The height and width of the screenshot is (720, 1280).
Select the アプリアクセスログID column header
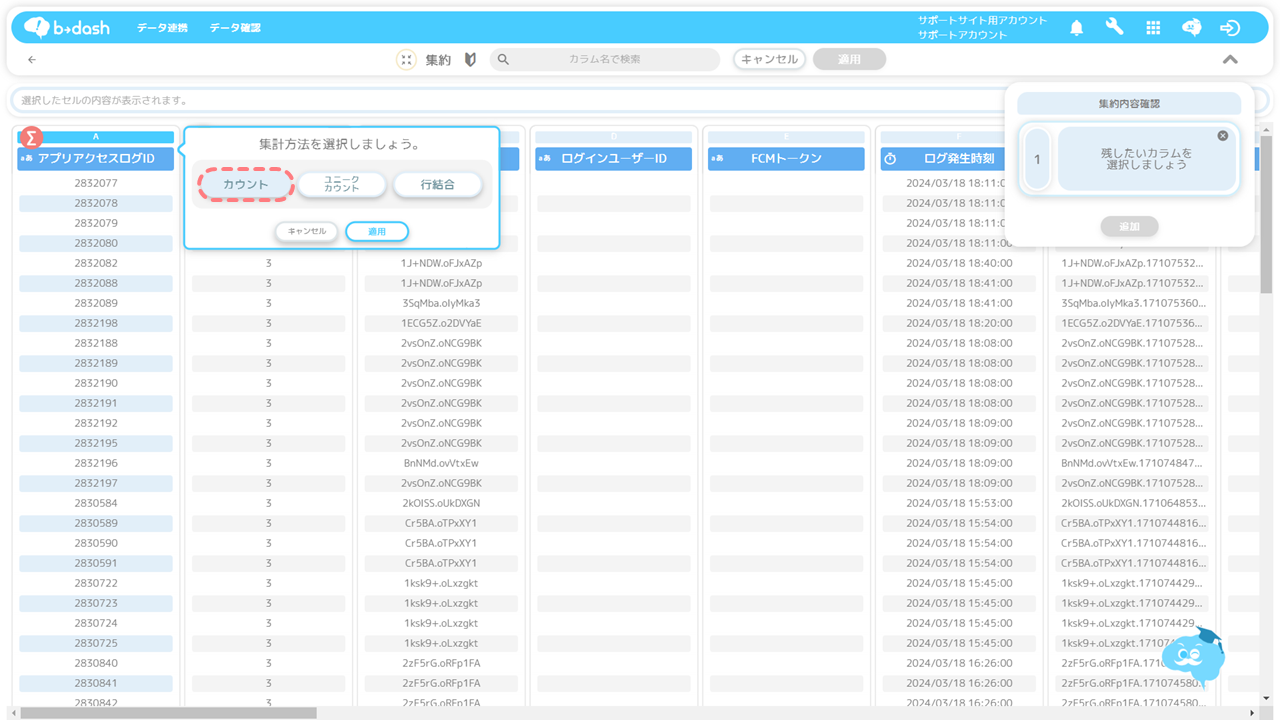[x=96, y=159]
